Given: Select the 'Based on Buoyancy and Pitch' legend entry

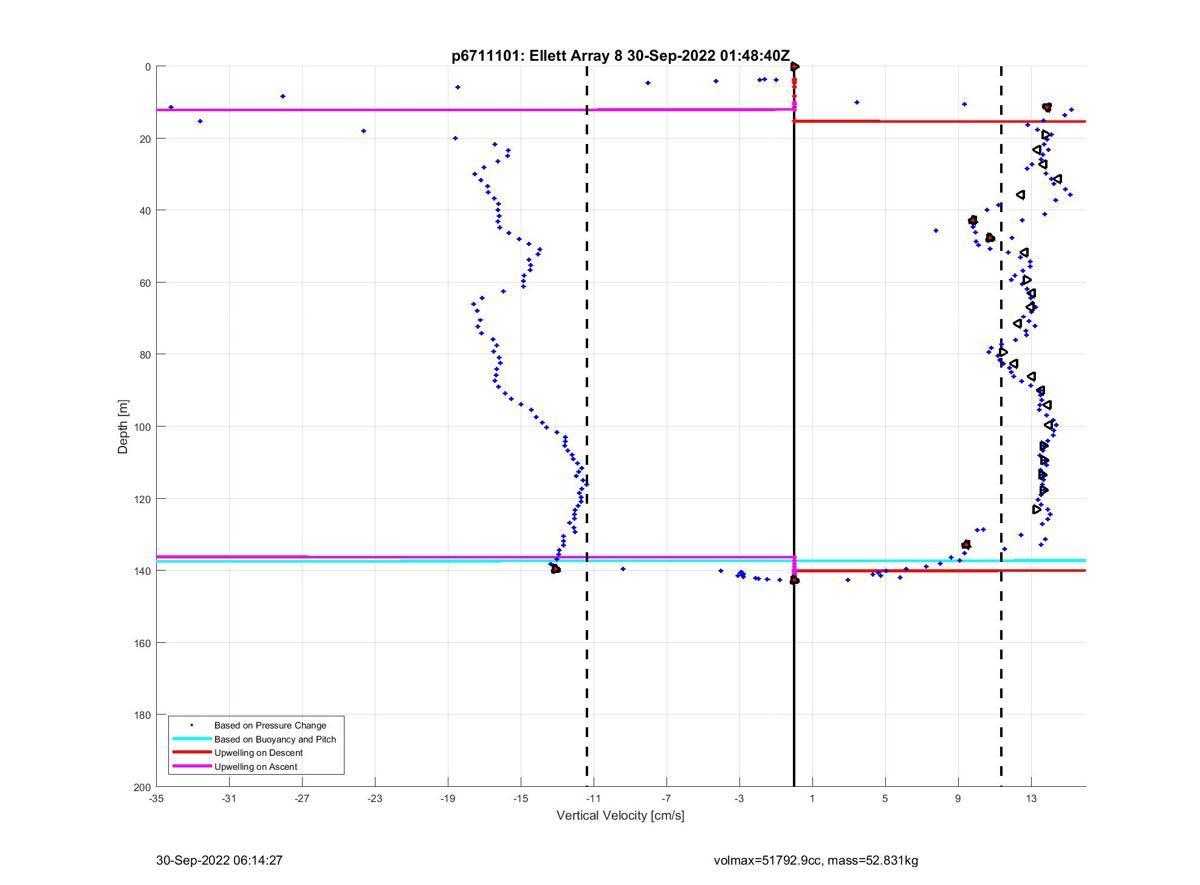Looking at the screenshot, I should [x=275, y=739].
